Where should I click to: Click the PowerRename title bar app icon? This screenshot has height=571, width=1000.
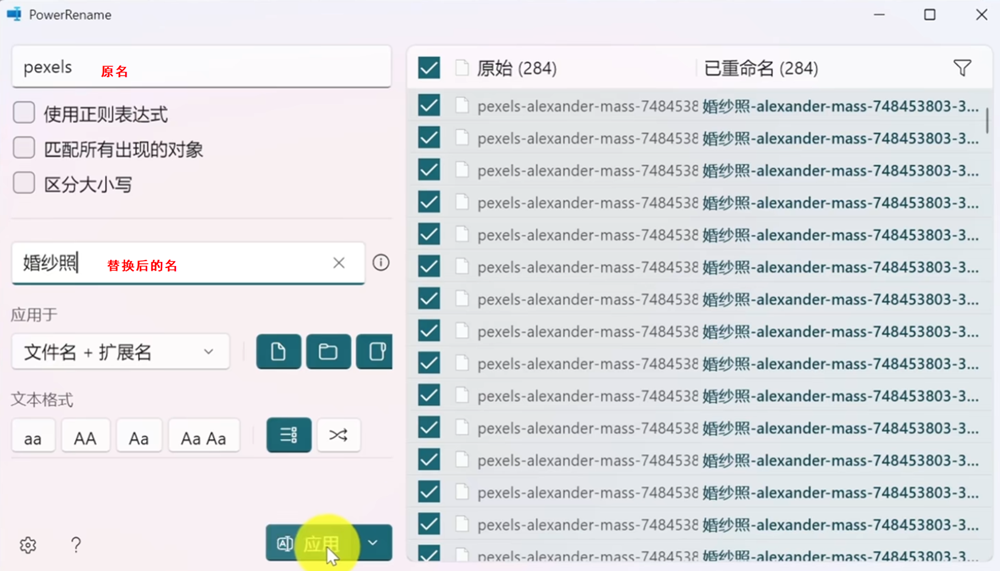pos(14,14)
